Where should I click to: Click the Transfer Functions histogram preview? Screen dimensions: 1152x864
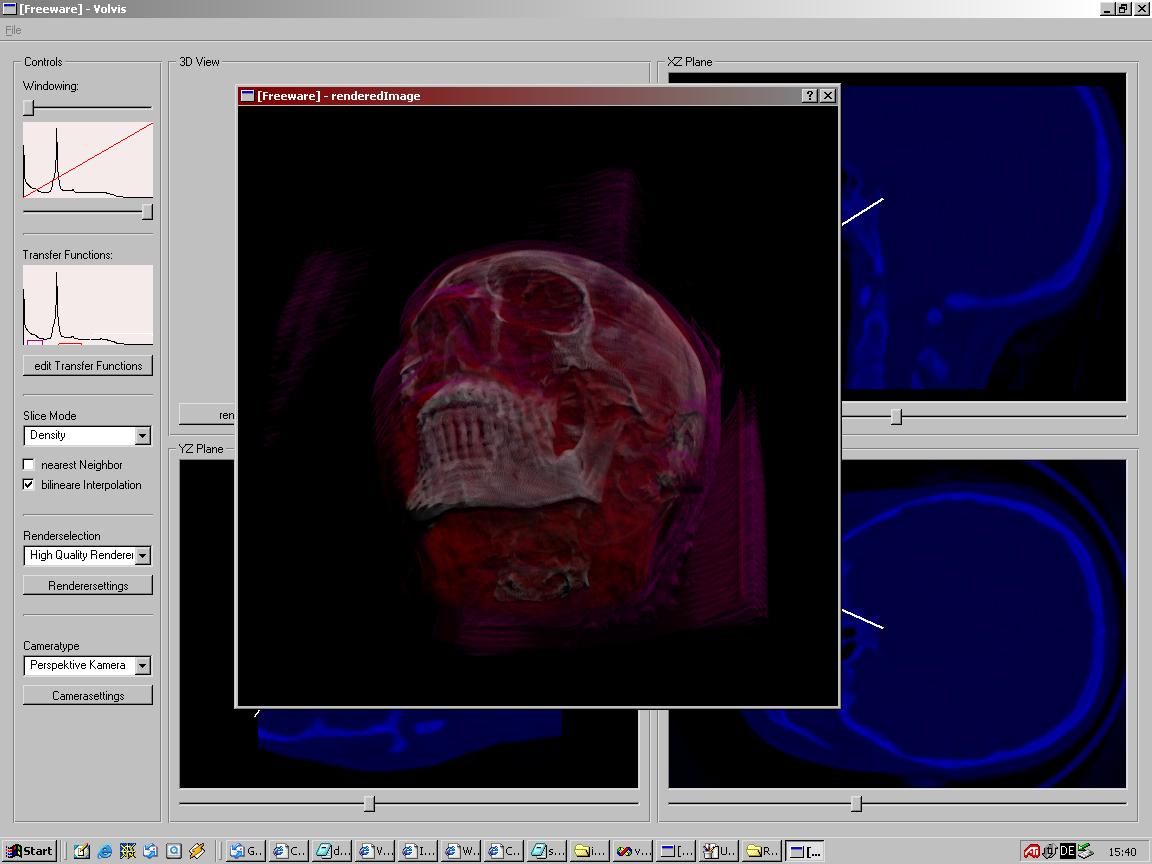pos(88,305)
